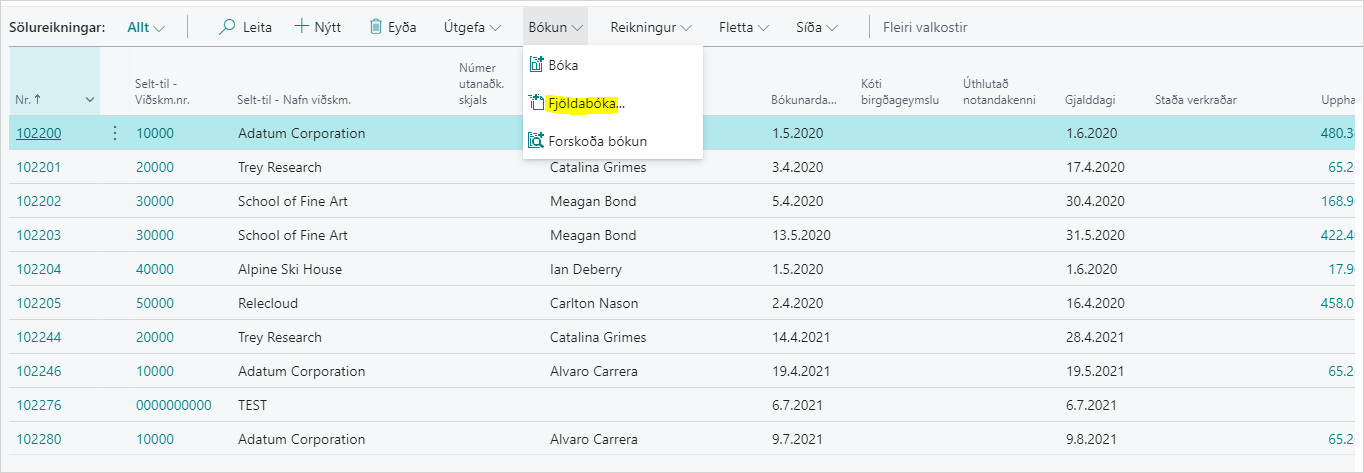The image size is (1364, 473).
Task: Expand the Reikningur dropdown menu
Action: coord(651,27)
